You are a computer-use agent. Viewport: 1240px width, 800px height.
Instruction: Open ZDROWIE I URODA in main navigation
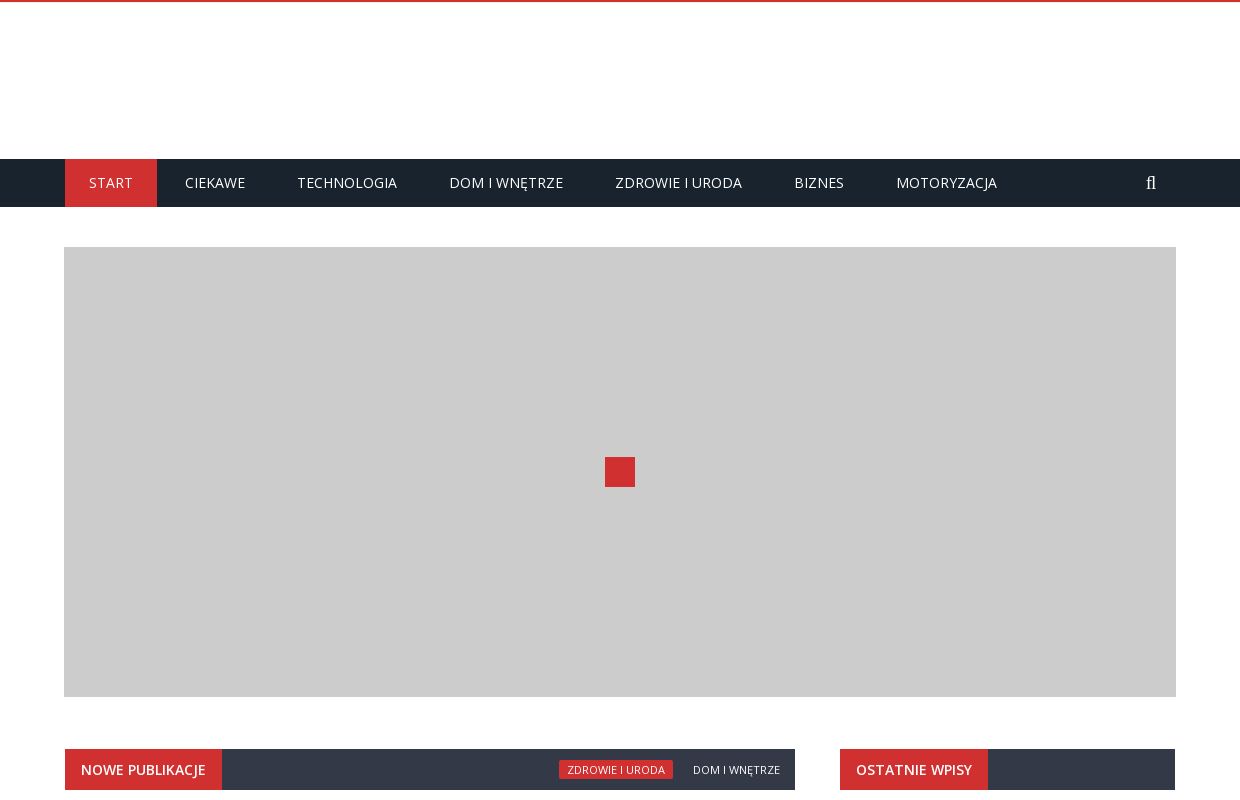click(x=678, y=183)
